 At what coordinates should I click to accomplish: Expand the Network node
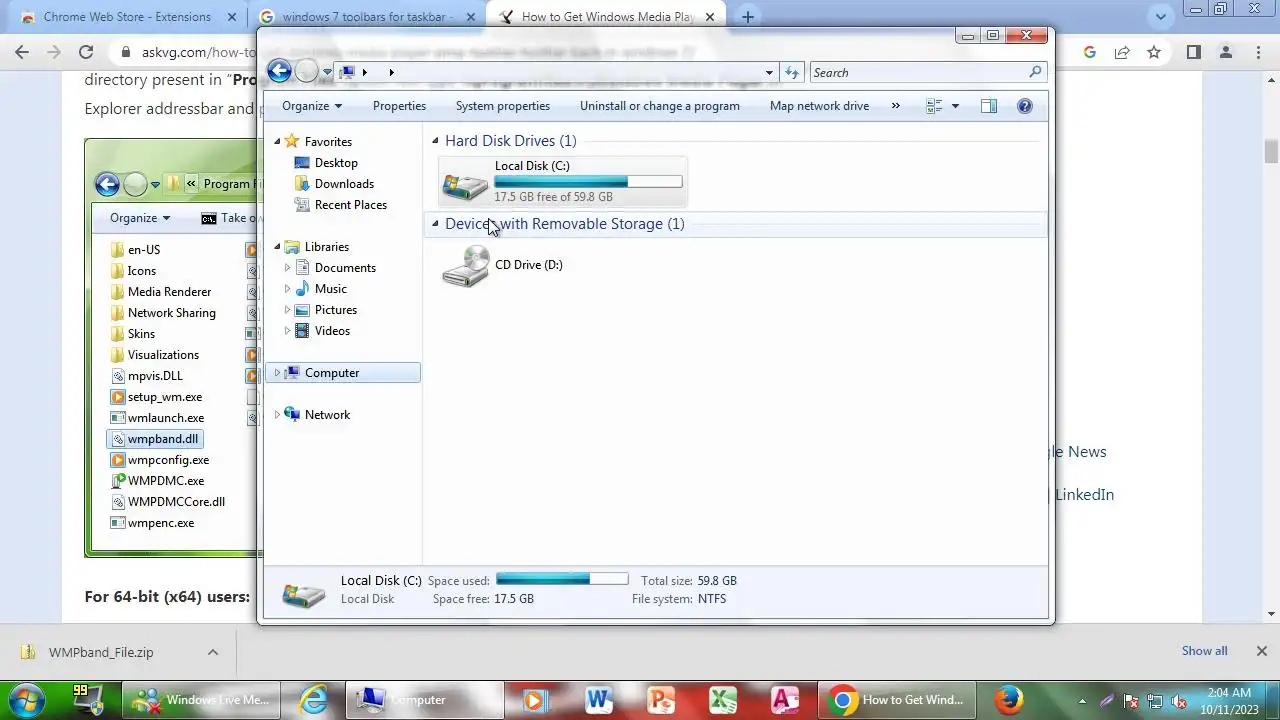coord(277,415)
